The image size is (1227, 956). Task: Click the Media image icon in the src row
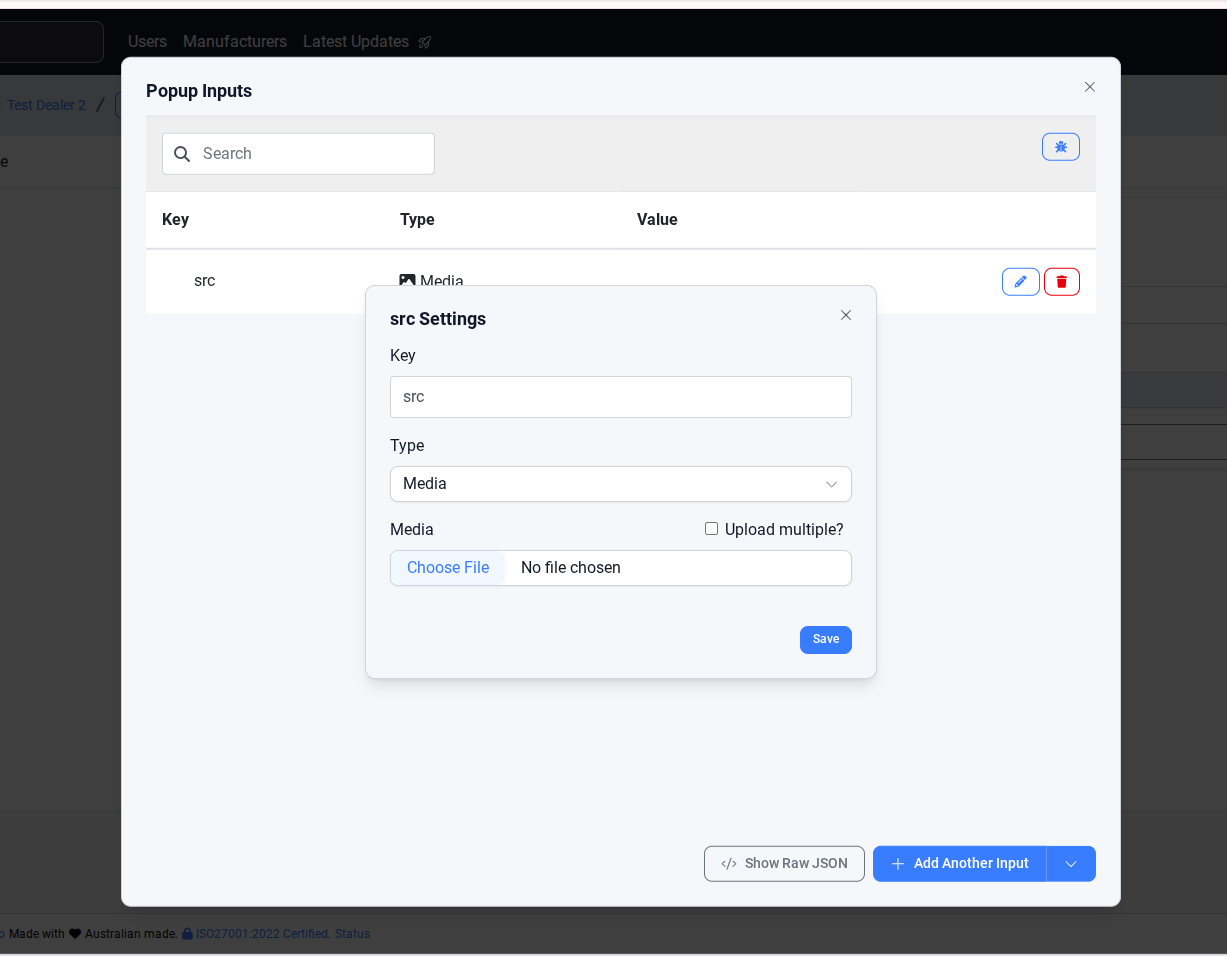[407, 281]
